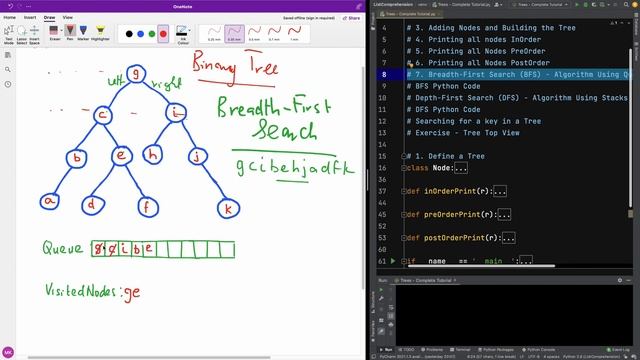Open the Python Console tool window
640x360 pixels.
pos(538,350)
